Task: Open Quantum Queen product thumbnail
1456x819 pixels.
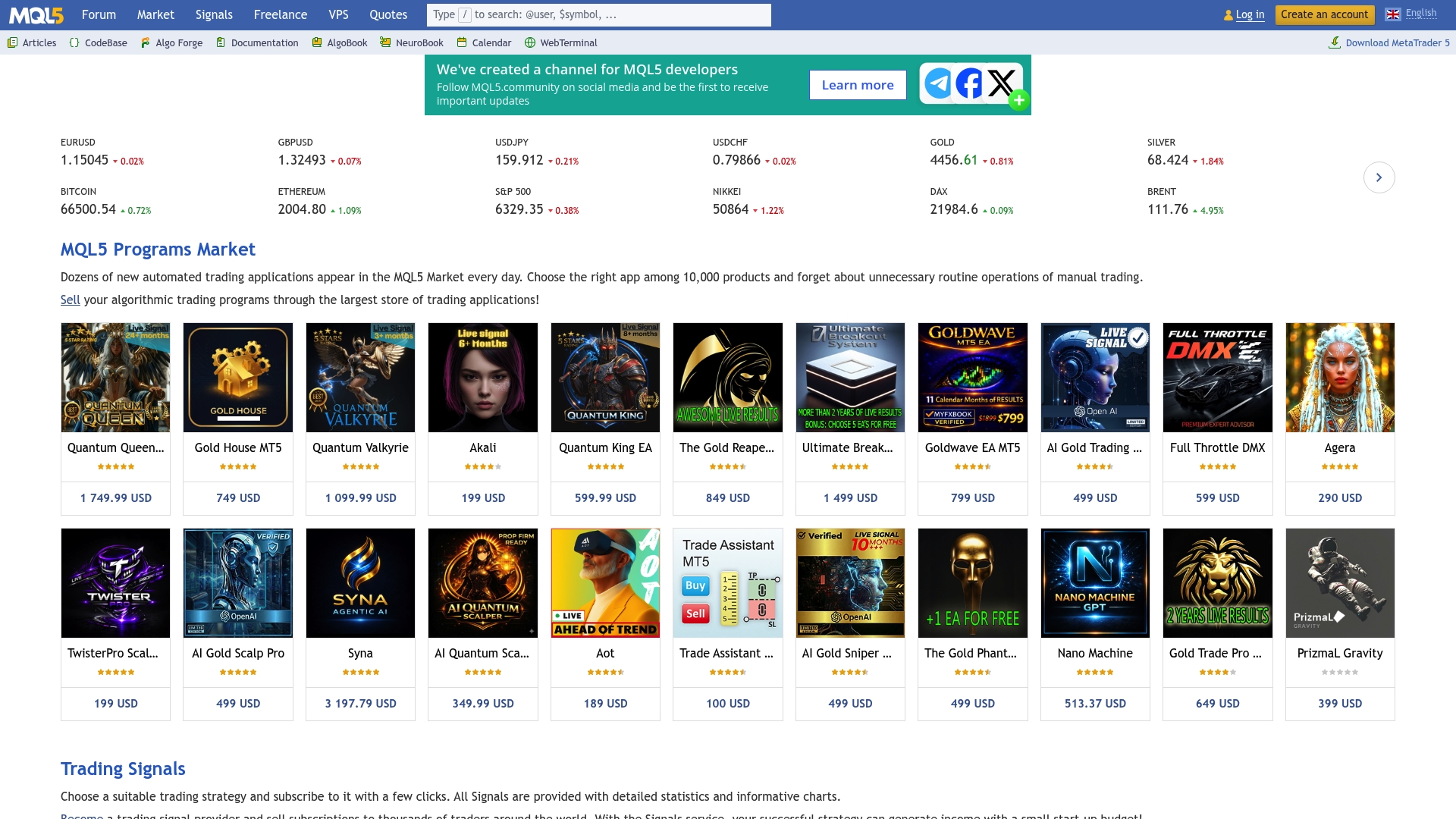Action: pyautogui.click(x=115, y=378)
